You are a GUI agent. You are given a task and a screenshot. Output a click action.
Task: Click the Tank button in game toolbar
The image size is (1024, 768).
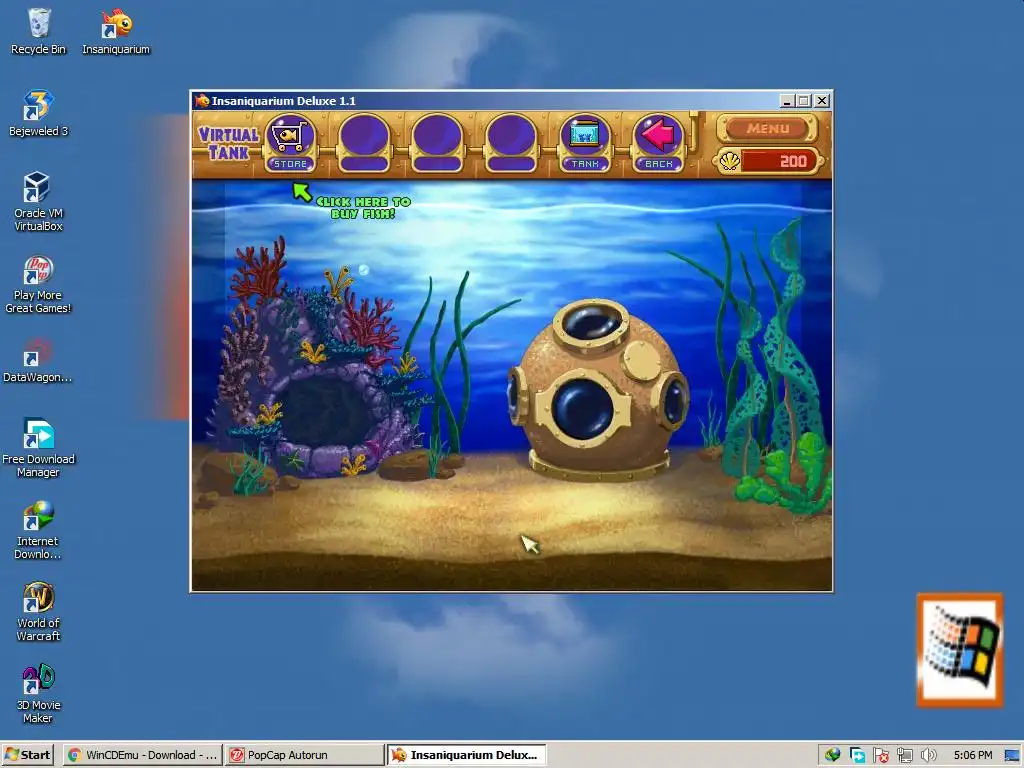[x=585, y=144]
